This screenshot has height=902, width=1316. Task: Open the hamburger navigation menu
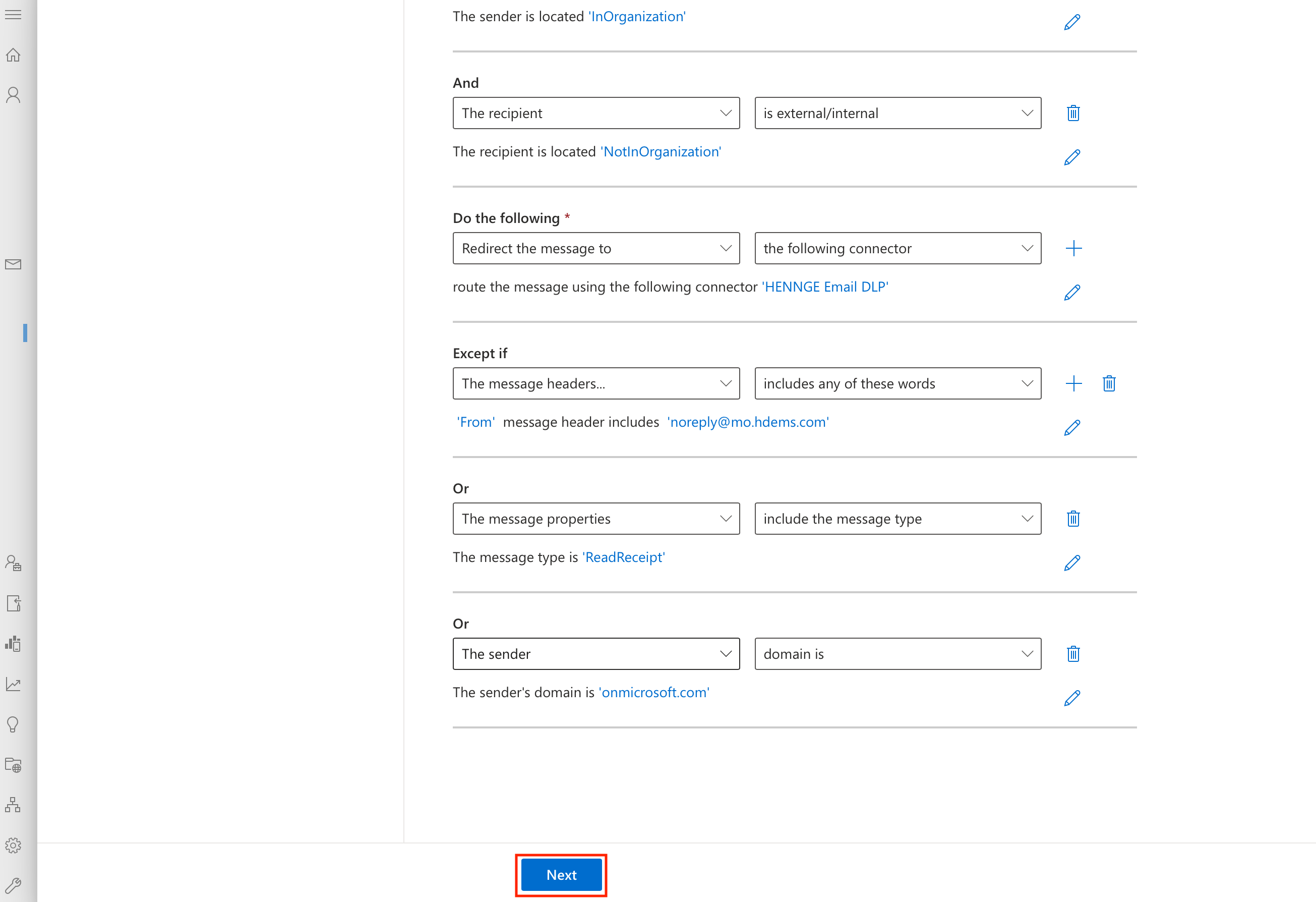pos(13,15)
